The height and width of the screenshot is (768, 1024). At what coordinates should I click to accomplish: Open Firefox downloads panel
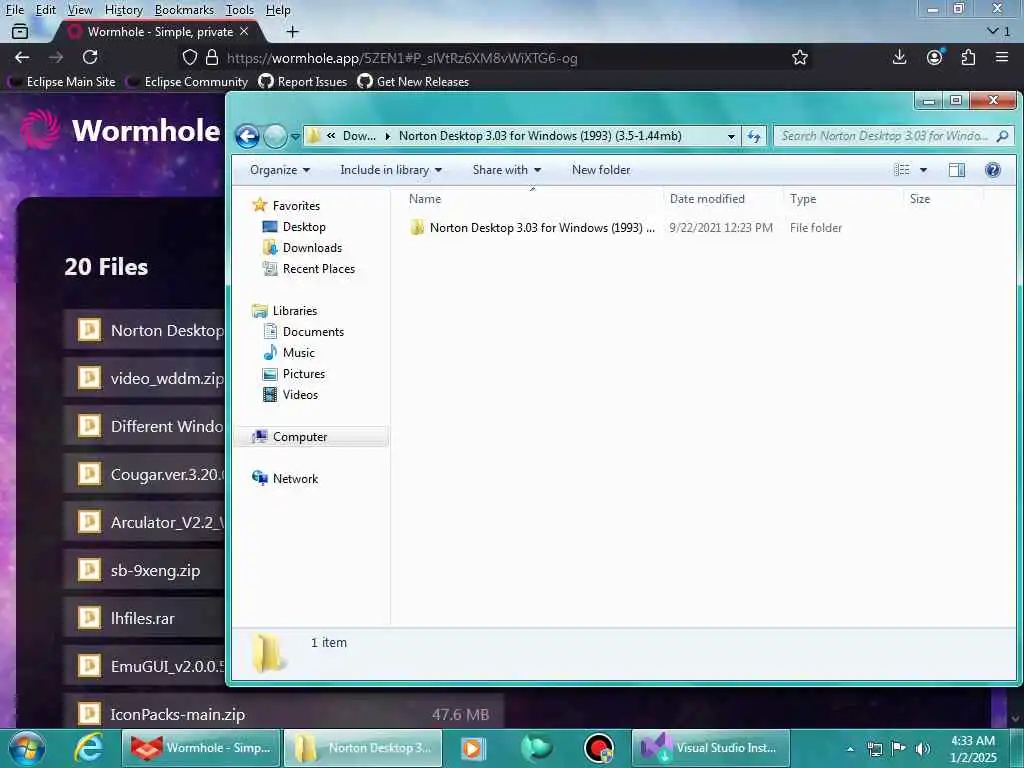(x=899, y=57)
